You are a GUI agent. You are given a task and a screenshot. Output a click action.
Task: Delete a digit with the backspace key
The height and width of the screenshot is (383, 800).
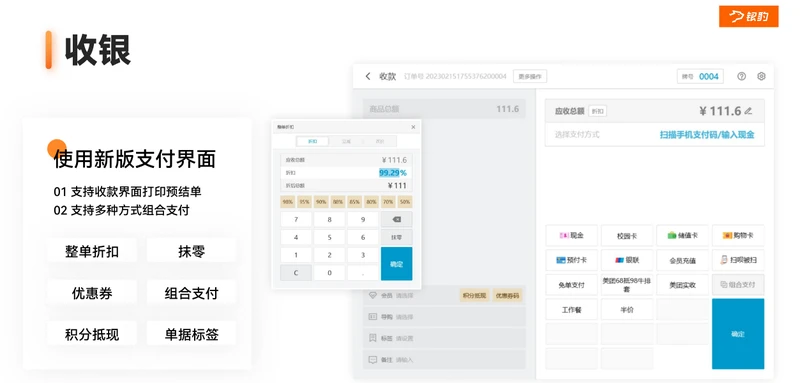pyautogui.click(x=396, y=219)
